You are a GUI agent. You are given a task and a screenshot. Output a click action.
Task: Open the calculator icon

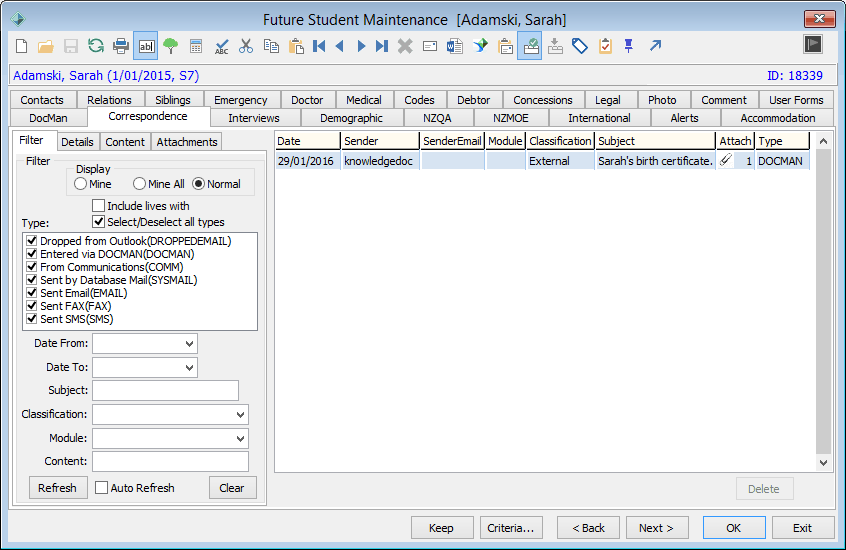[x=196, y=46]
